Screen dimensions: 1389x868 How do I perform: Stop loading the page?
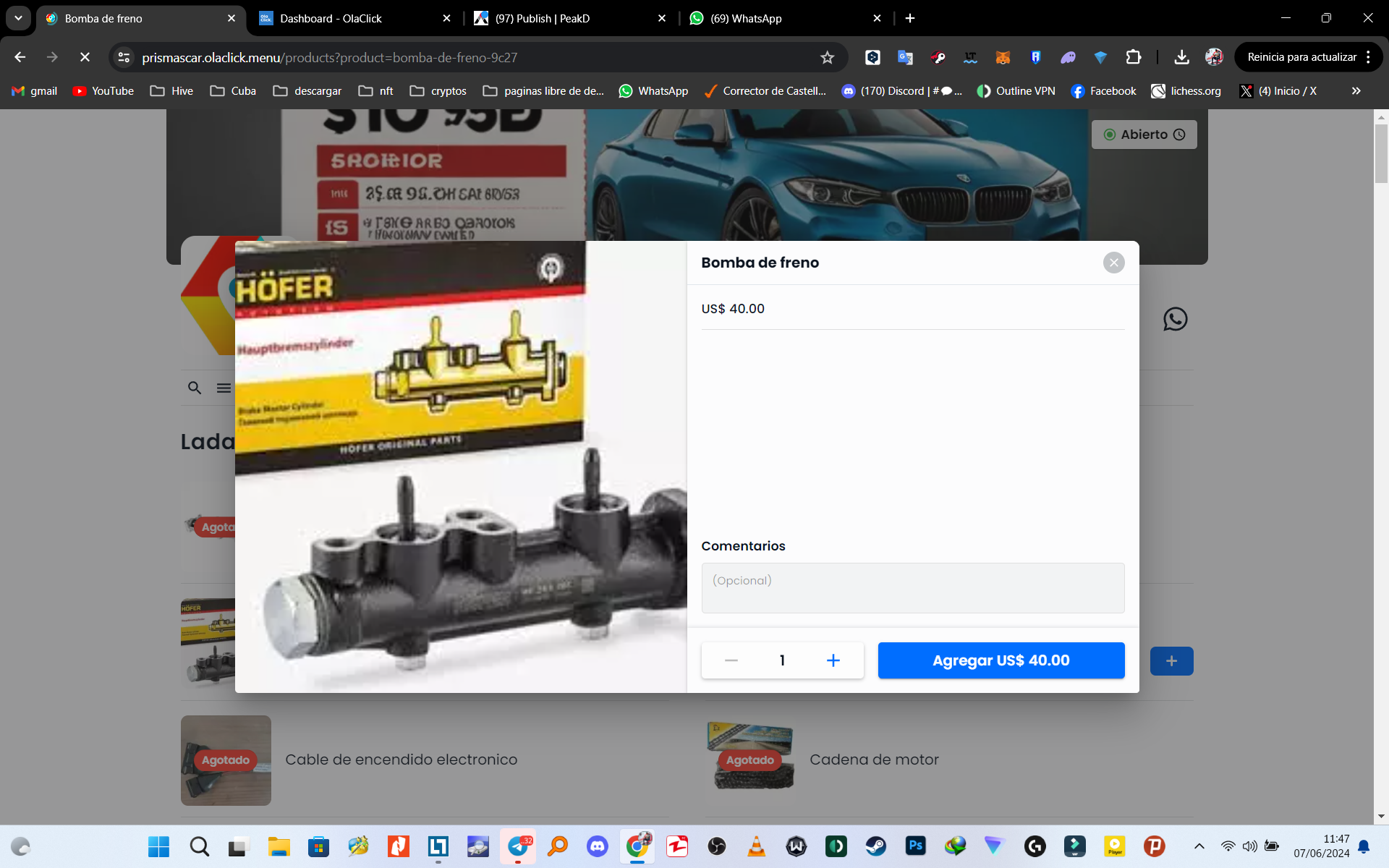point(85,57)
